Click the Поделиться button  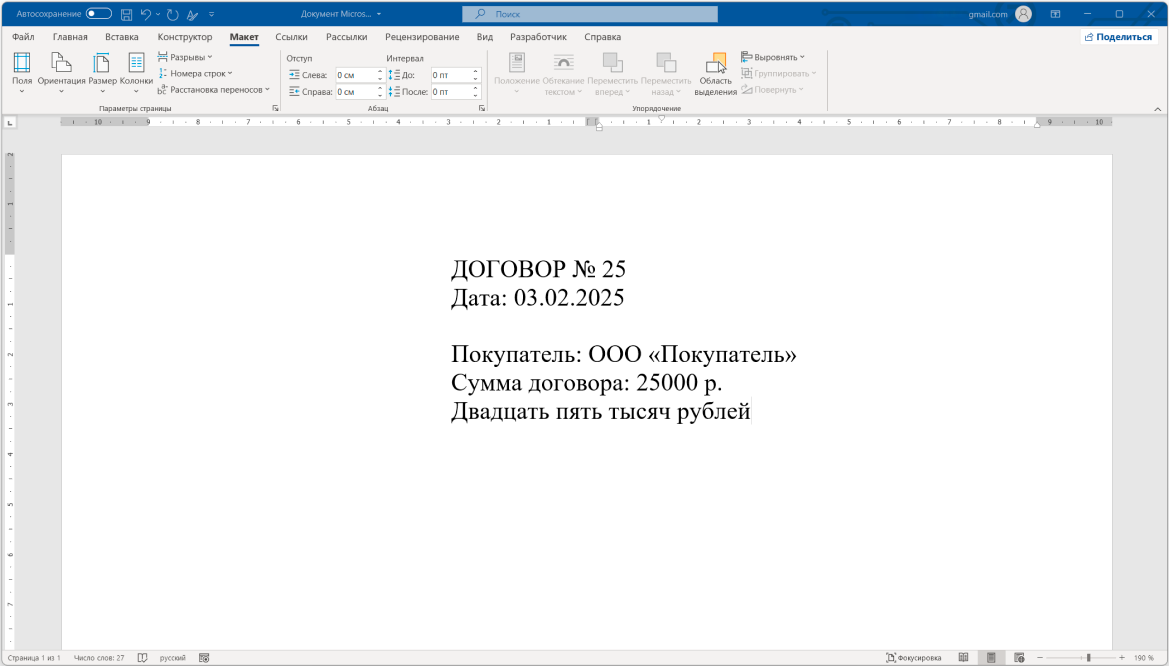coord(1117,36)
